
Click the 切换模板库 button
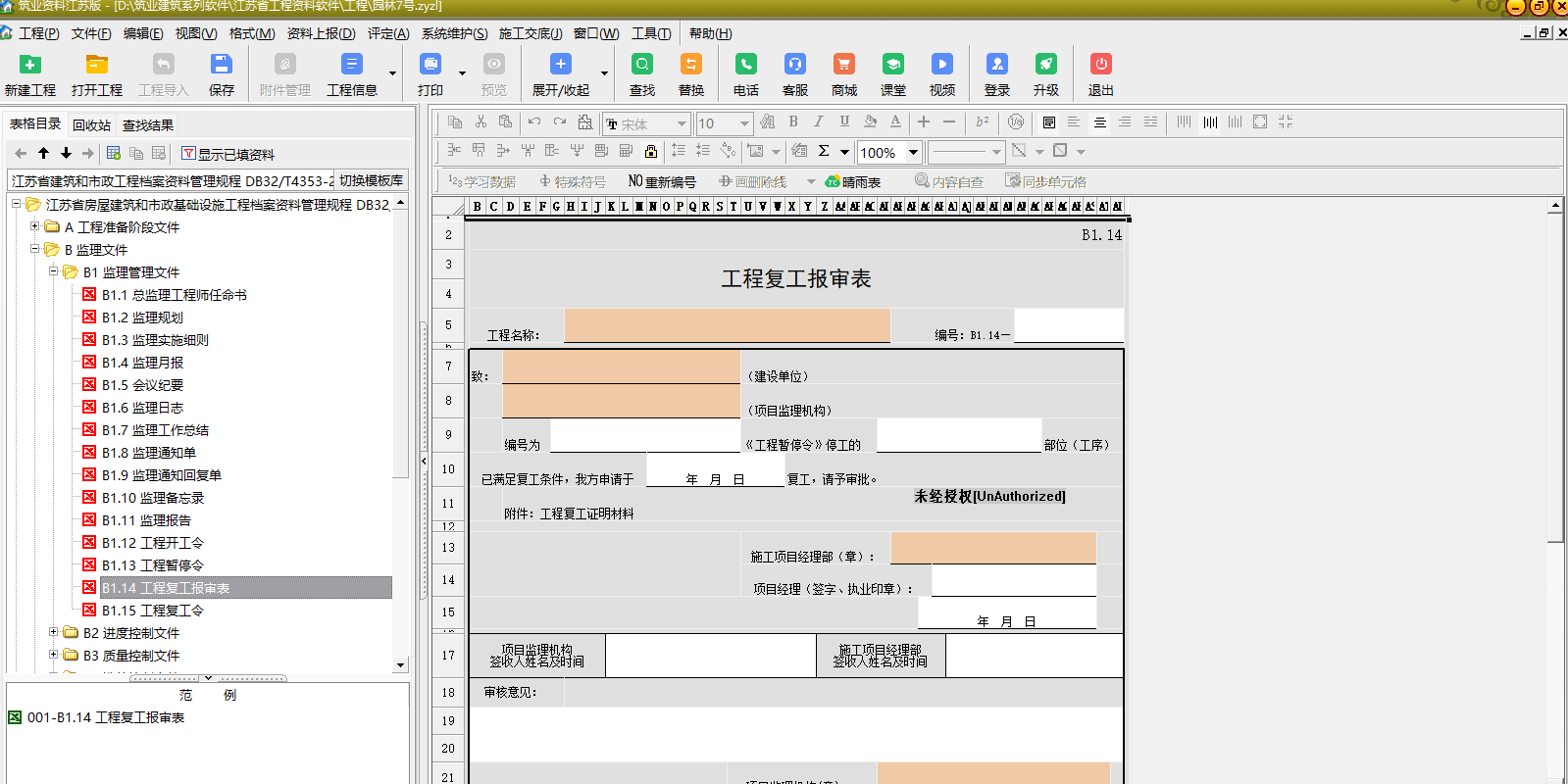pos(371,180)
